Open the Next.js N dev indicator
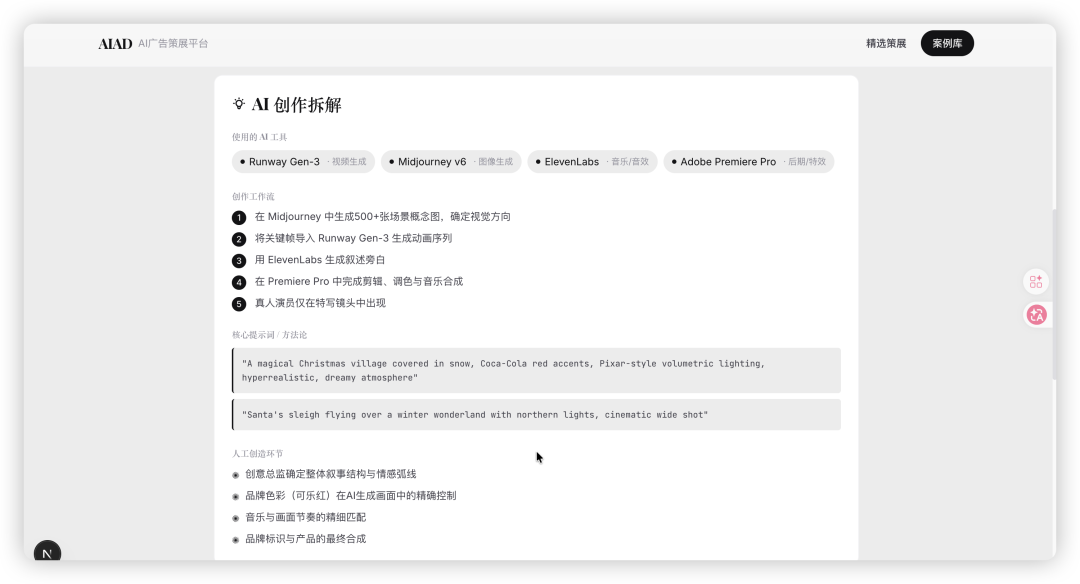Viewport: 1080px width, 584px height. click(x=47, y=553)
